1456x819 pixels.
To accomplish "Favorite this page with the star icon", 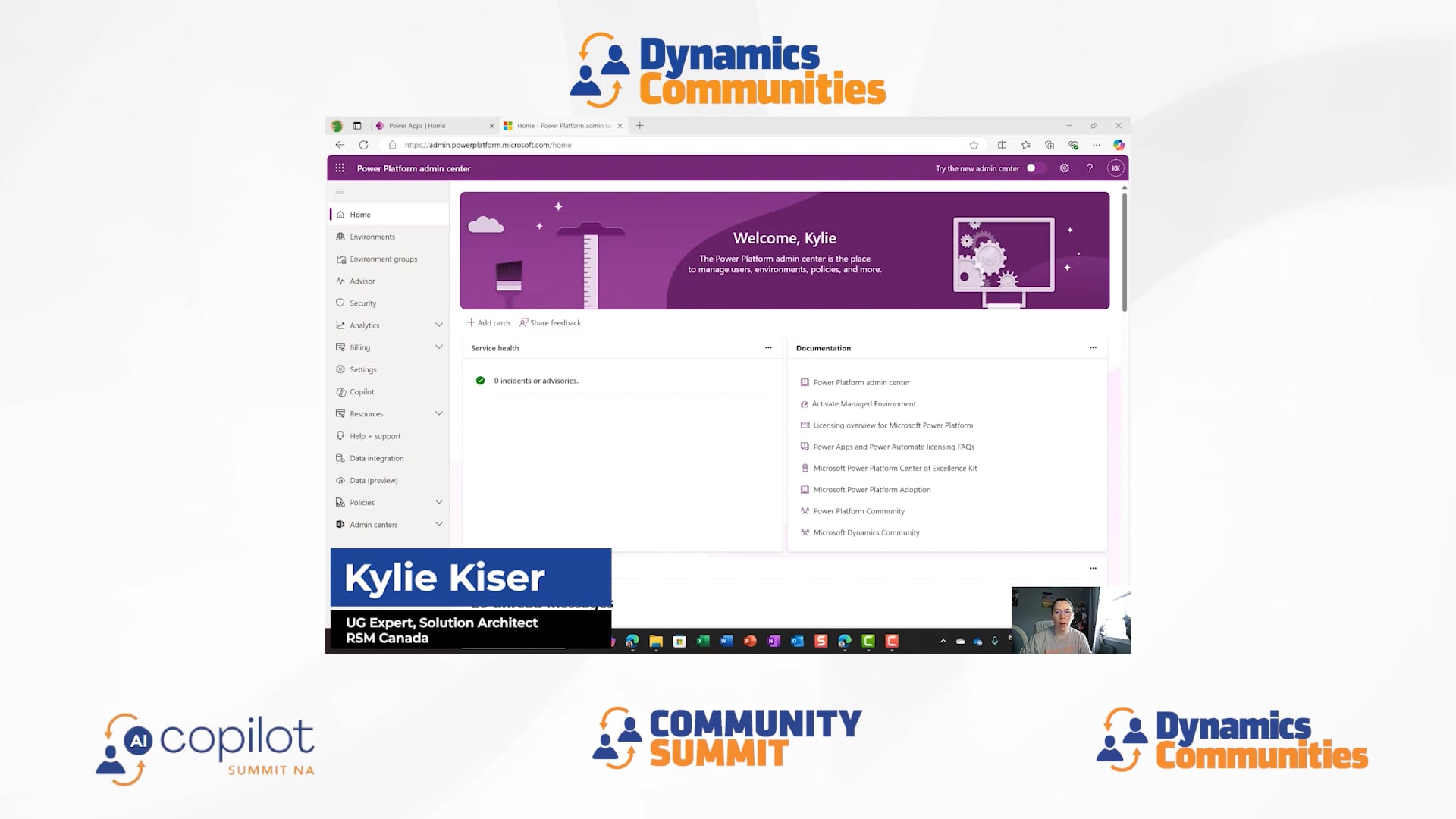I will point(974,145).
